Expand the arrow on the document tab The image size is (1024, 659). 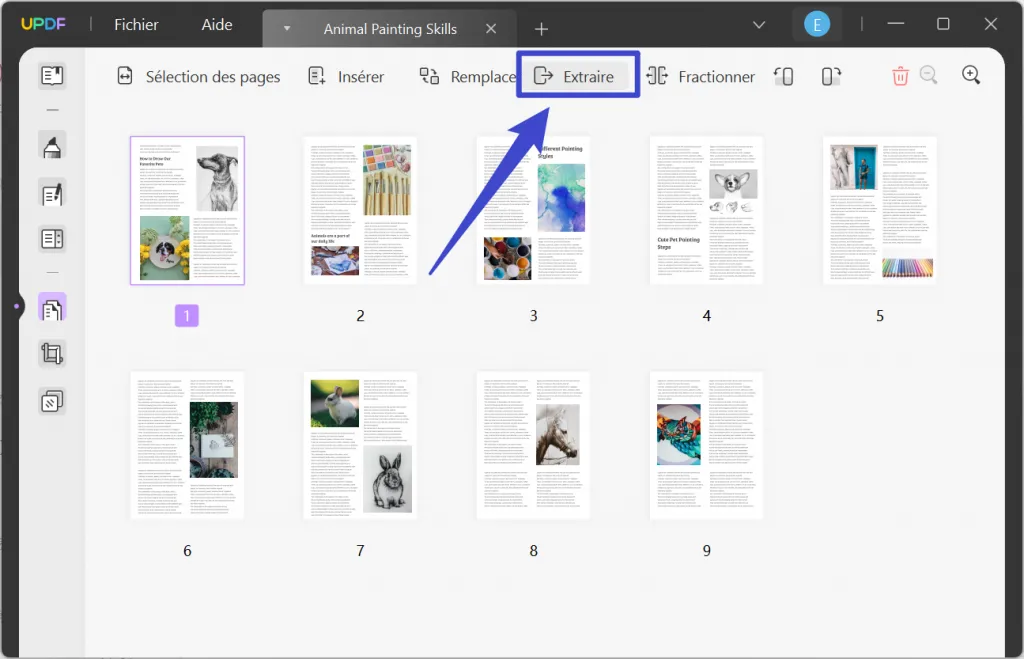click(x=287, y=29)
